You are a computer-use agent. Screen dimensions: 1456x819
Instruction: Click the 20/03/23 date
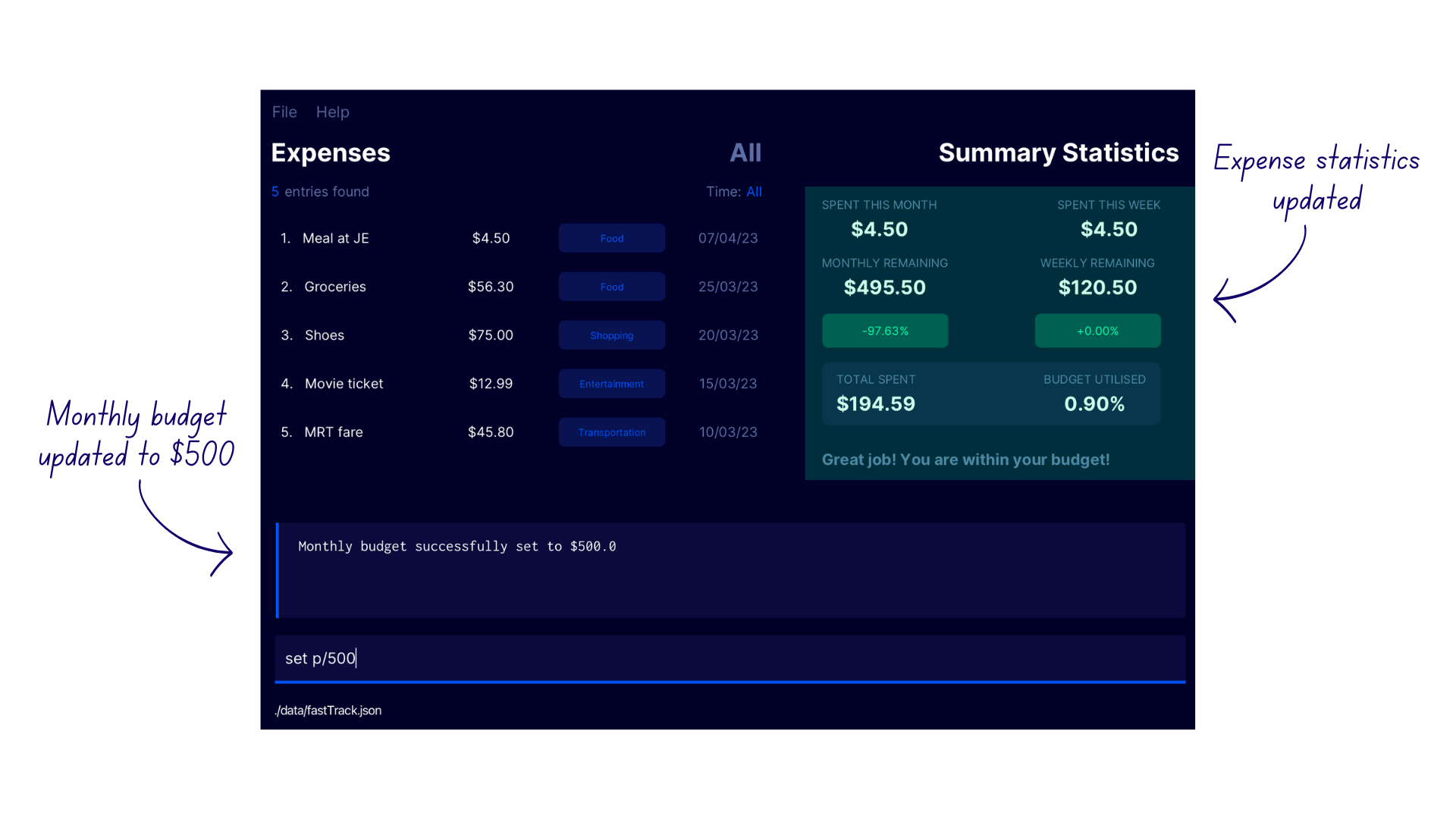pos(728,335)
